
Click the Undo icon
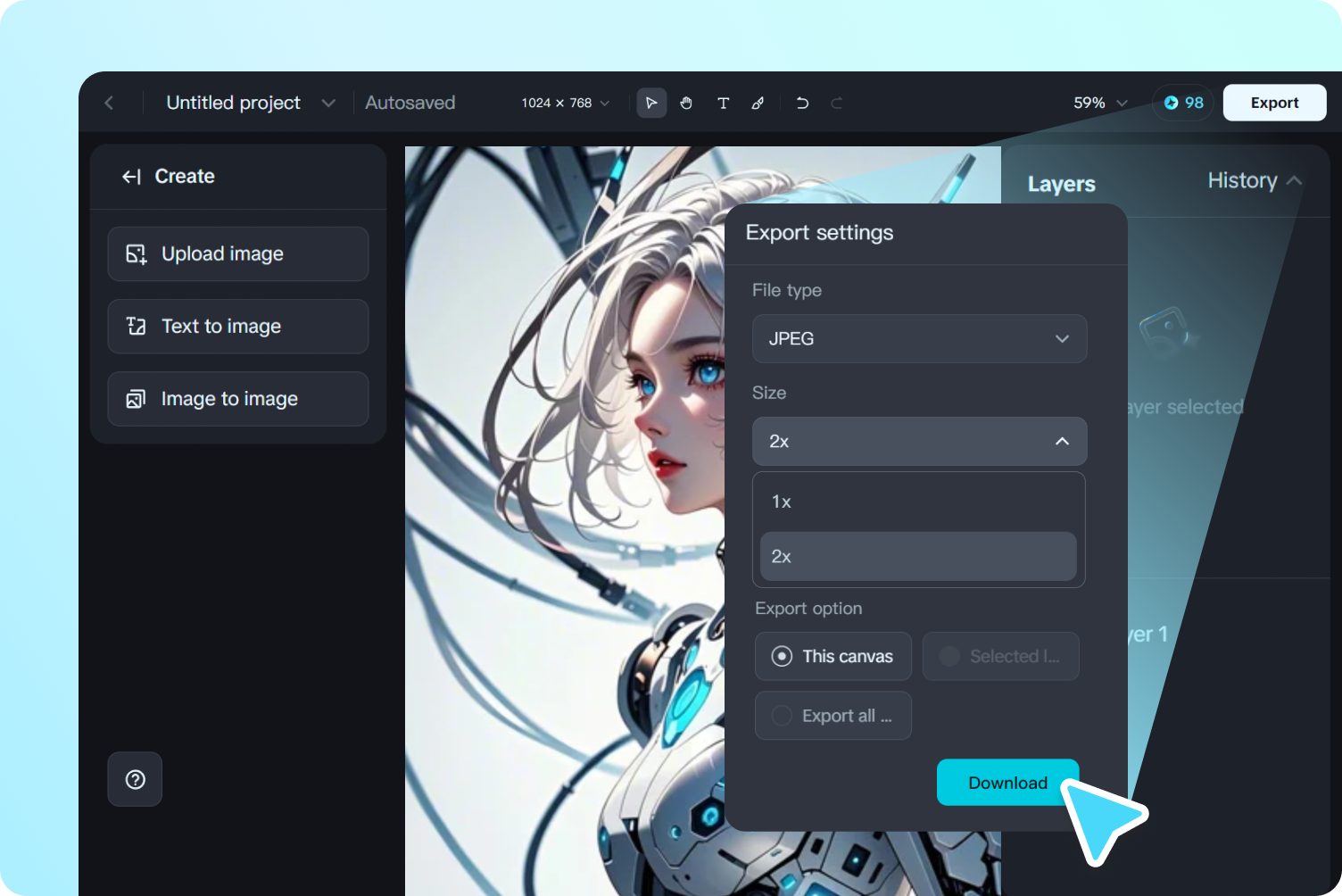coord(801,103)
